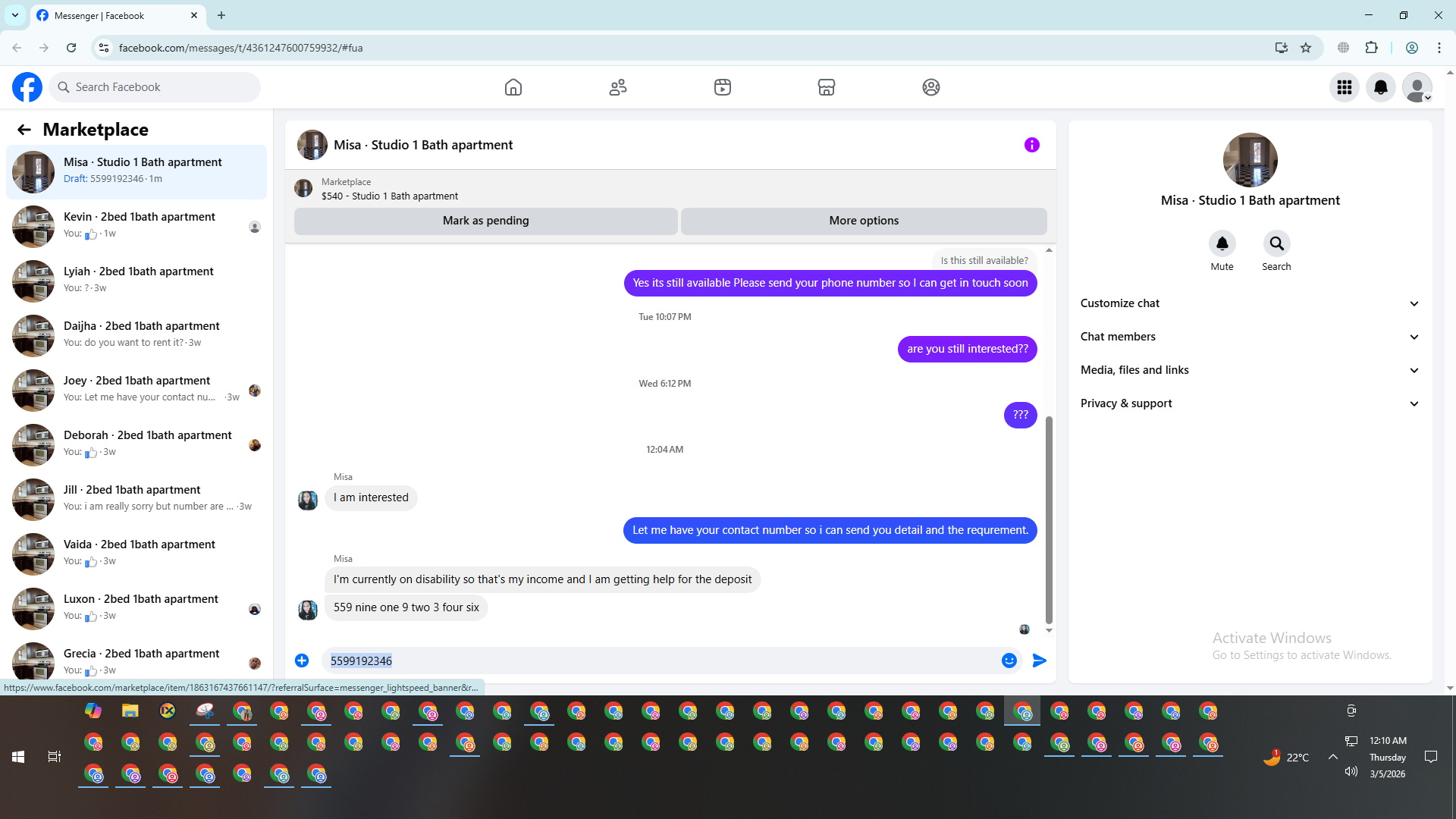Expand Privacy & support section

pos(1250,403)
